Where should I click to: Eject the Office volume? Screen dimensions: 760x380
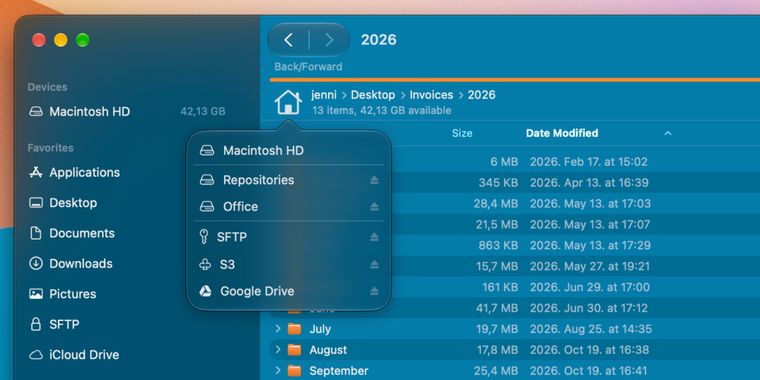(x=374, y=207)
